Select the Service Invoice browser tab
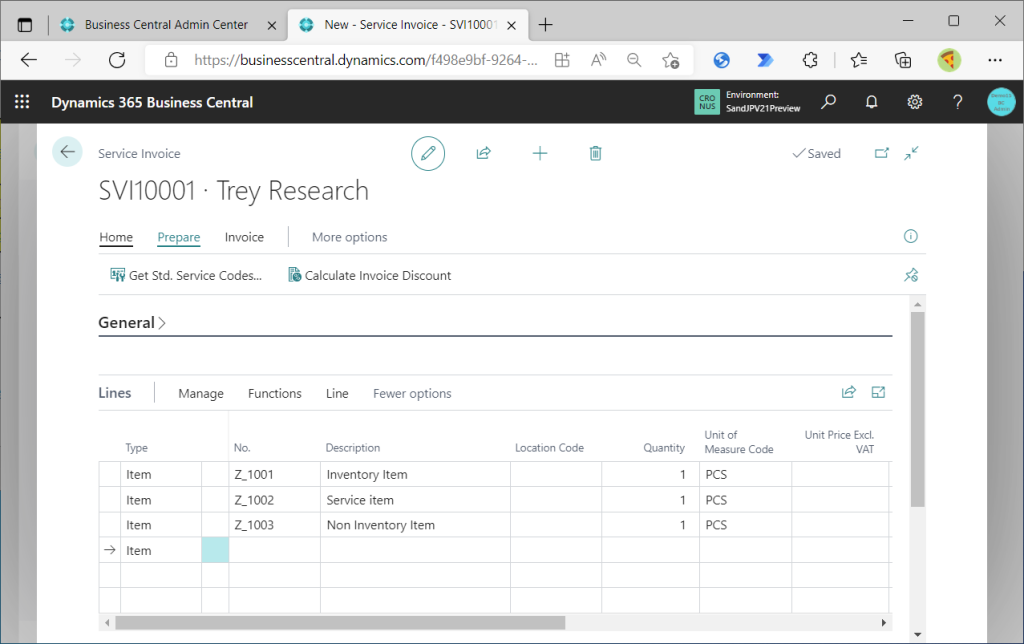This screenshot has width=1024, height=644. click(x=409, y=25)
